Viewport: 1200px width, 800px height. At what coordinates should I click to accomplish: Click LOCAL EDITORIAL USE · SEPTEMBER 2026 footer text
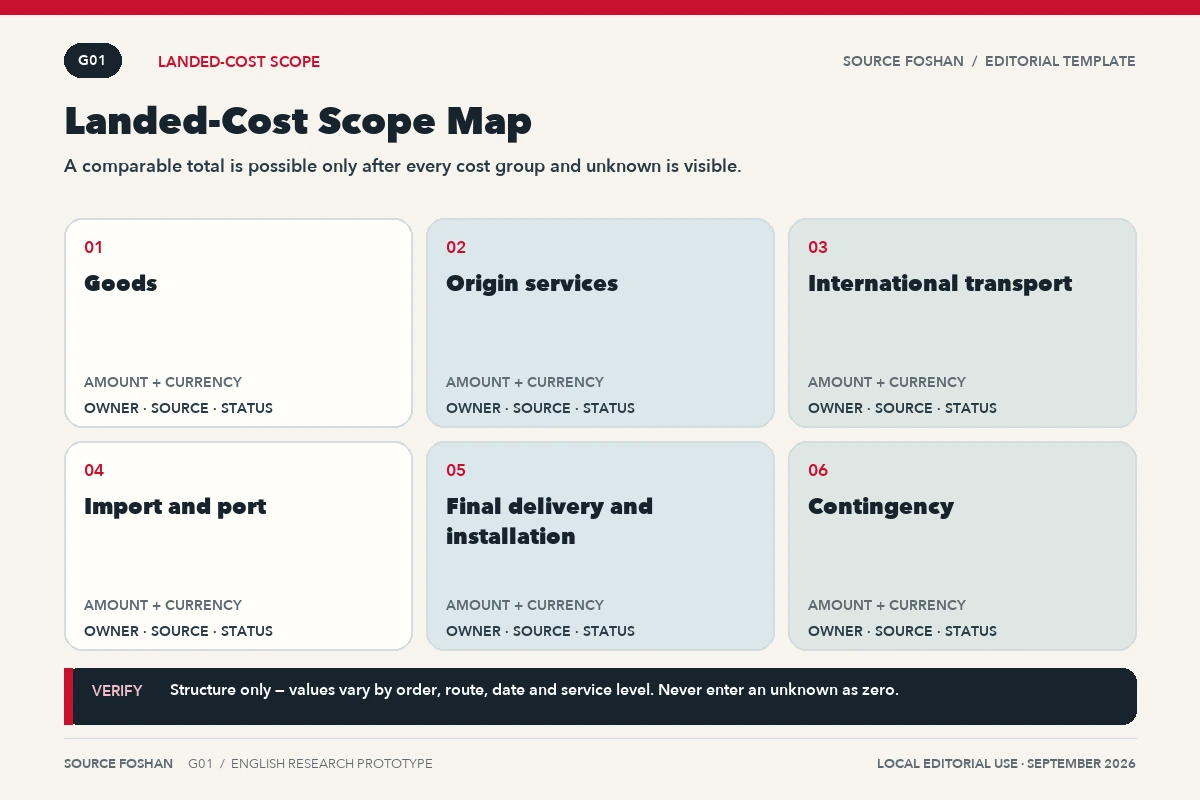(x=1006, y=764)
